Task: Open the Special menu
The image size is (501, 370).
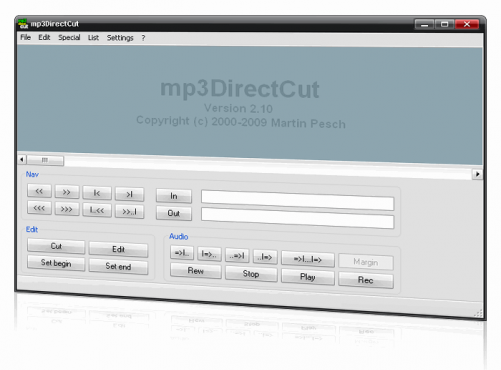Action: tap(69, 37)
